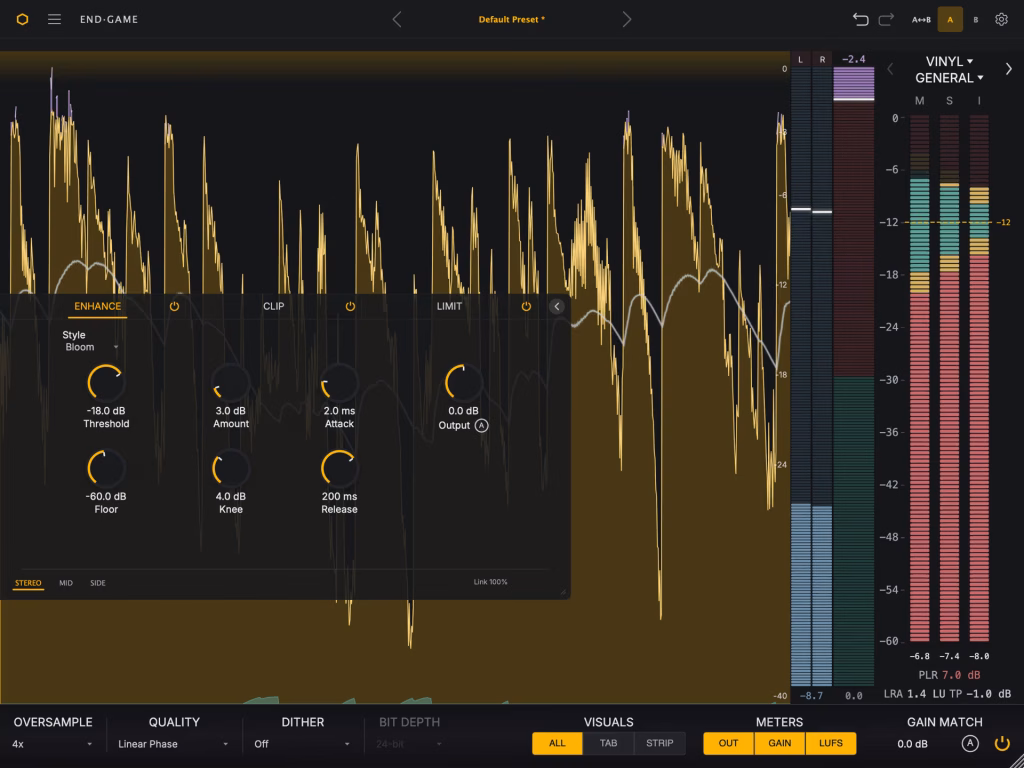Screen dimensions: 1024x768
Task: Toggle the Limit module power button
Action: click(526, 306)
